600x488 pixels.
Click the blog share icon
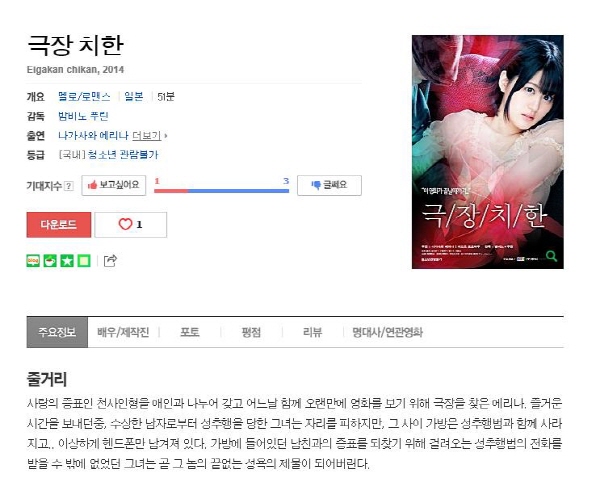[x=33, y=261]
